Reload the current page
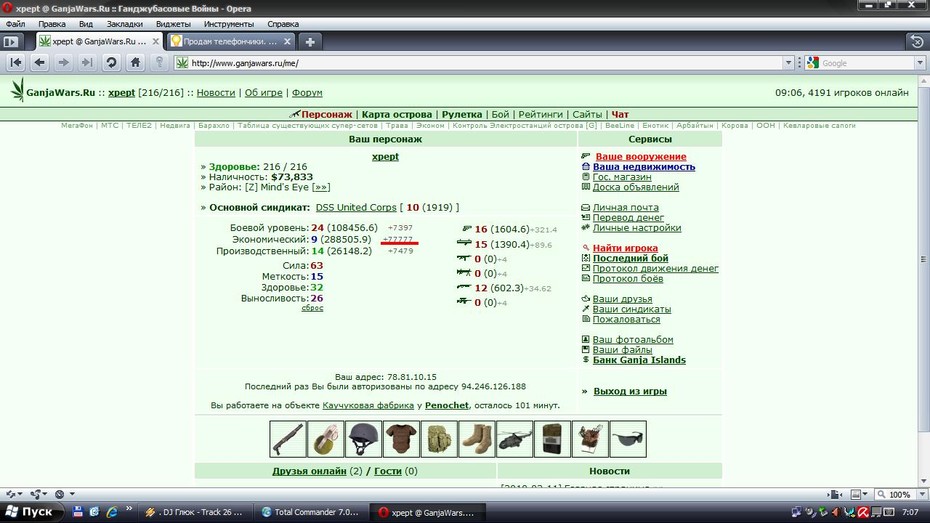The image size is (930, 523). coord(111,62)
